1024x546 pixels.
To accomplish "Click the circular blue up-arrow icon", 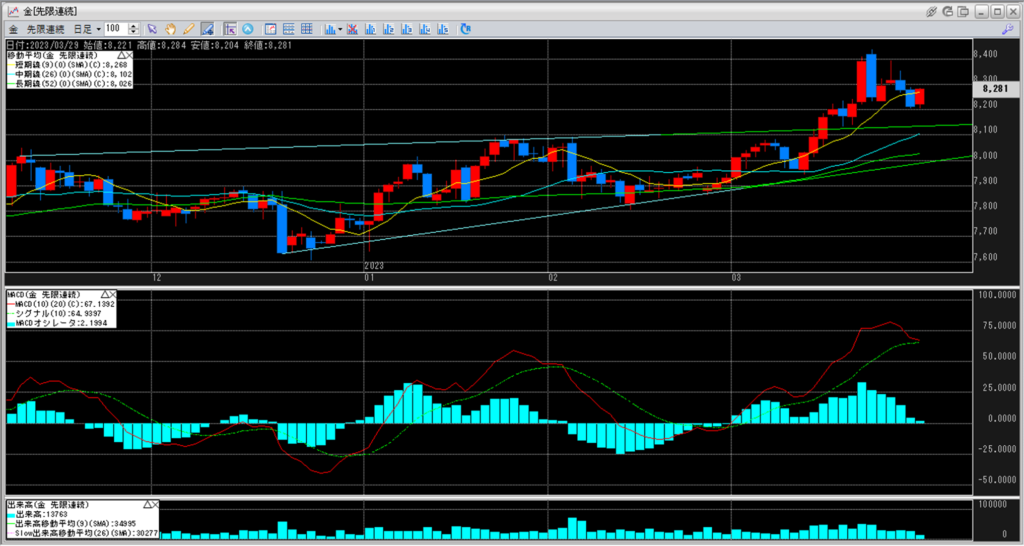I will pos(248,28).
